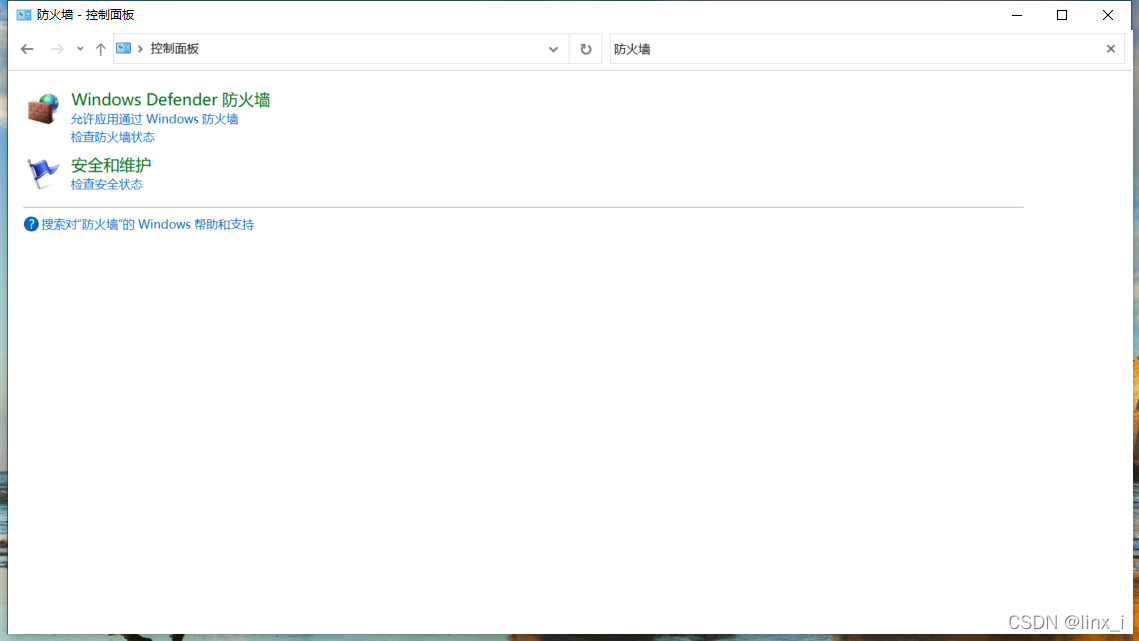1139x641 pixels.
Task: Click the blue help question mark icon
Action: tap(31, 225)
